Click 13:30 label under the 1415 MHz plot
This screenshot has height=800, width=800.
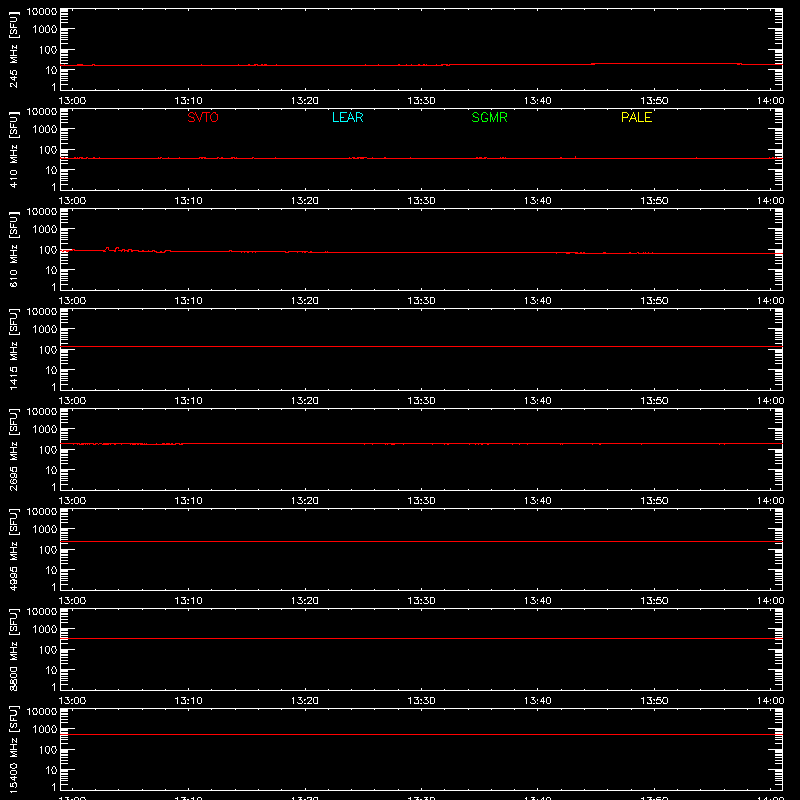(421, 401)
